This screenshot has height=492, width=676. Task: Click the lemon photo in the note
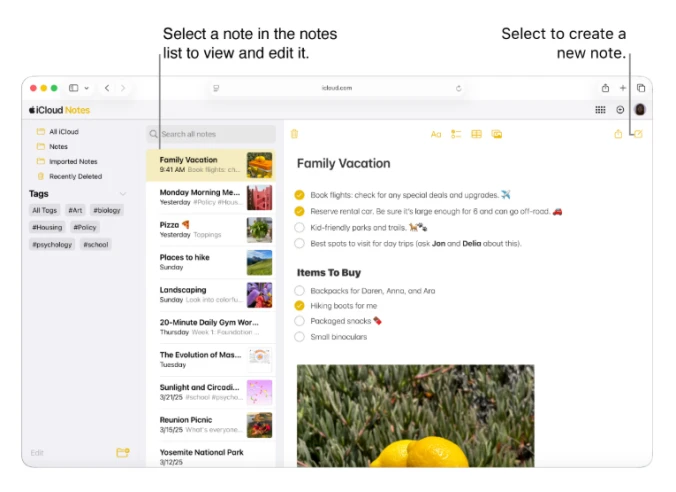coord(415,416)
